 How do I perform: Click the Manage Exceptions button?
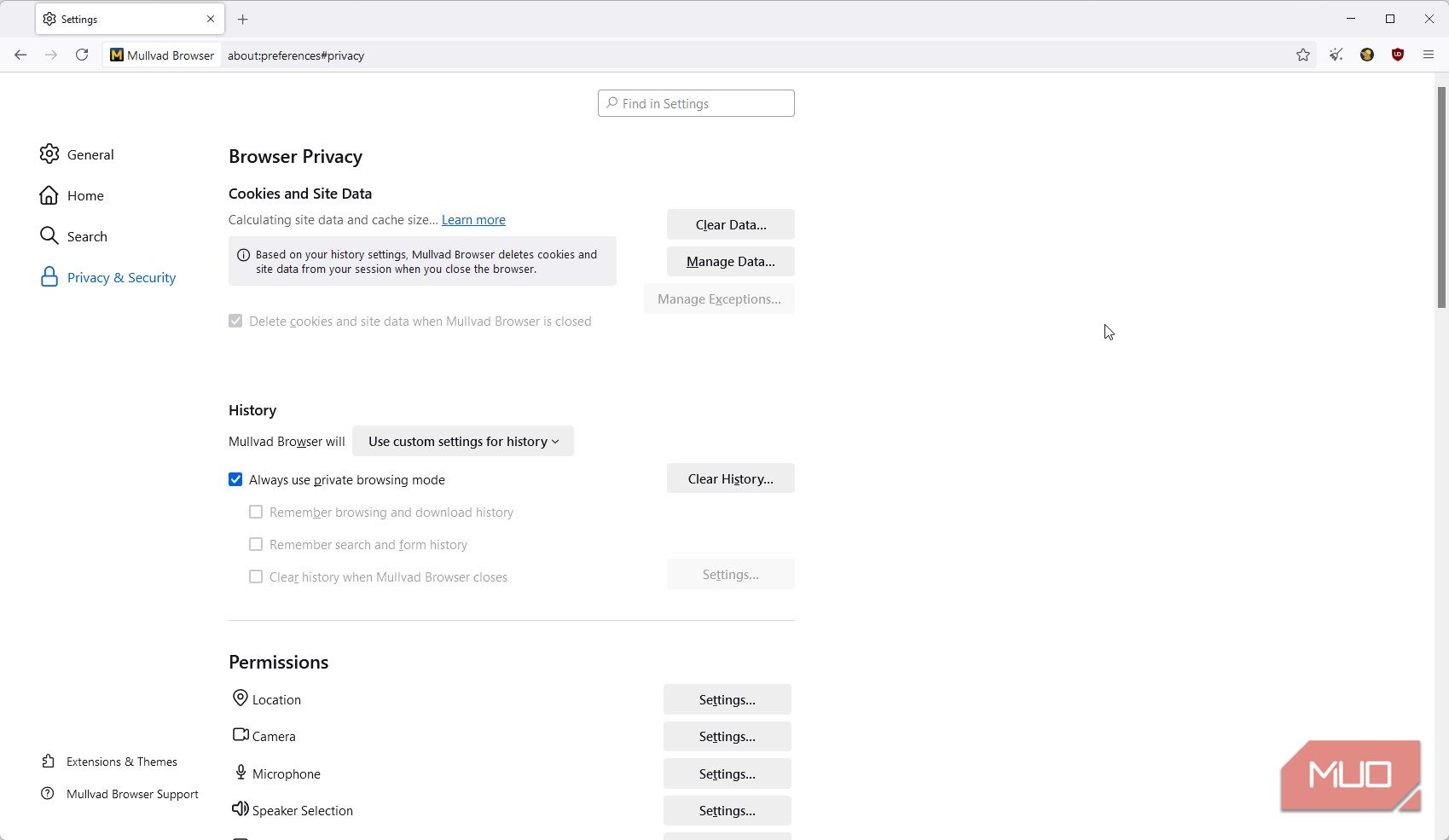[719, 298]
